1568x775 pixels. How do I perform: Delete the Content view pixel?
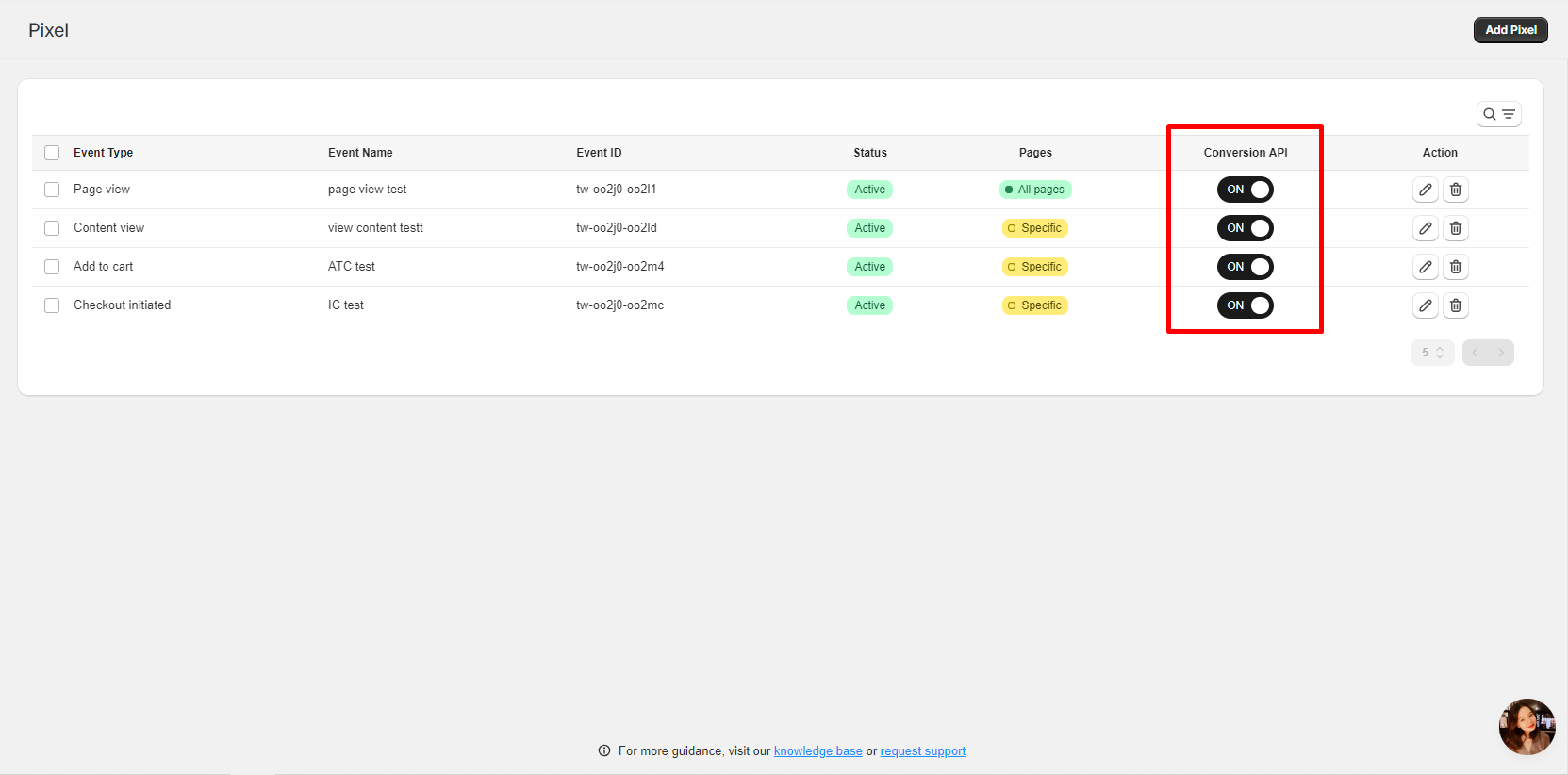pos(1455,228)
